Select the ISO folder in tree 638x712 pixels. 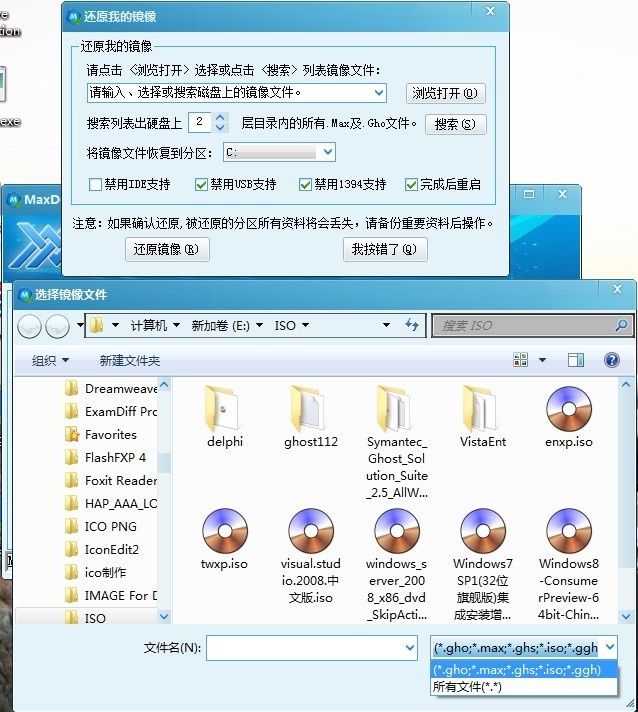pyautogui.click(x=85, y=618)
